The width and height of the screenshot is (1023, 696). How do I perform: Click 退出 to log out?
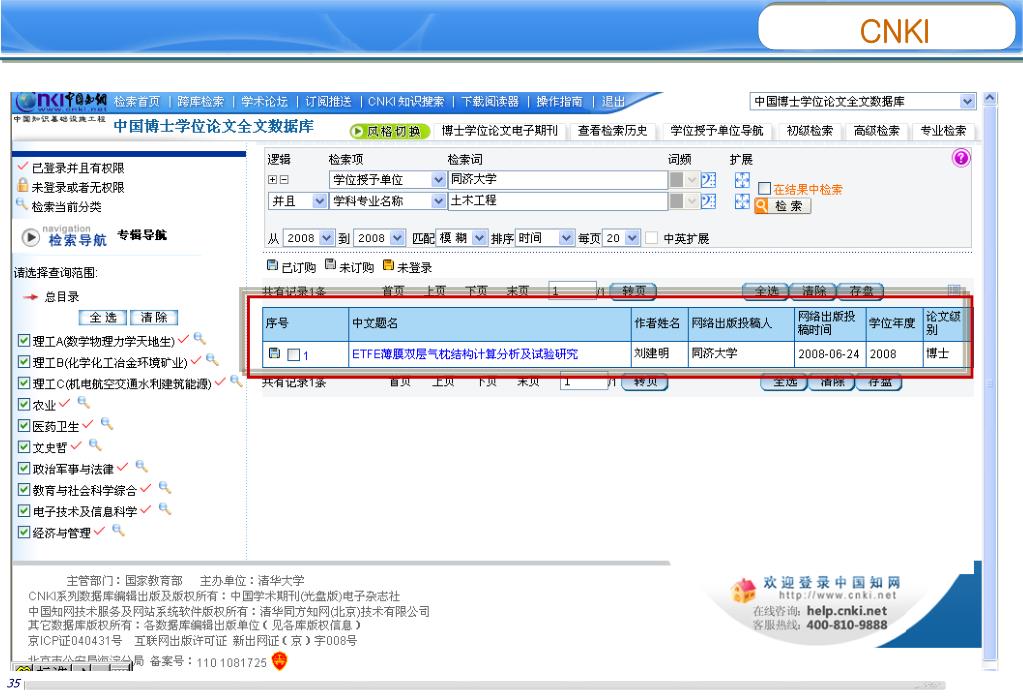tap(613, 102)
